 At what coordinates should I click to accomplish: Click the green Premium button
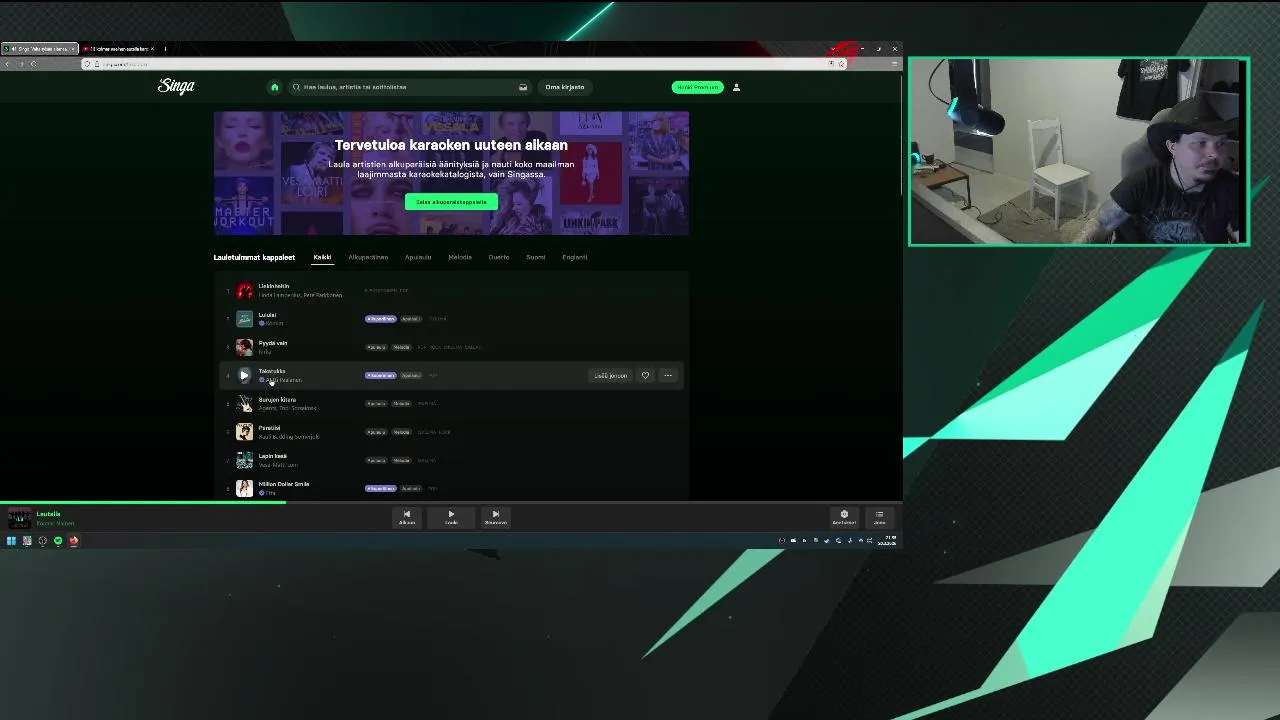[697, 87]
